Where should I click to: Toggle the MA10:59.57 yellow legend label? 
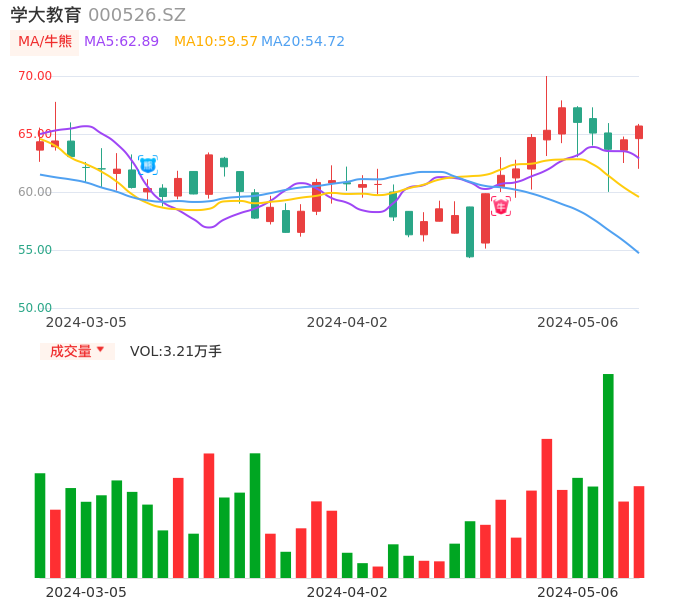point(215,42)
